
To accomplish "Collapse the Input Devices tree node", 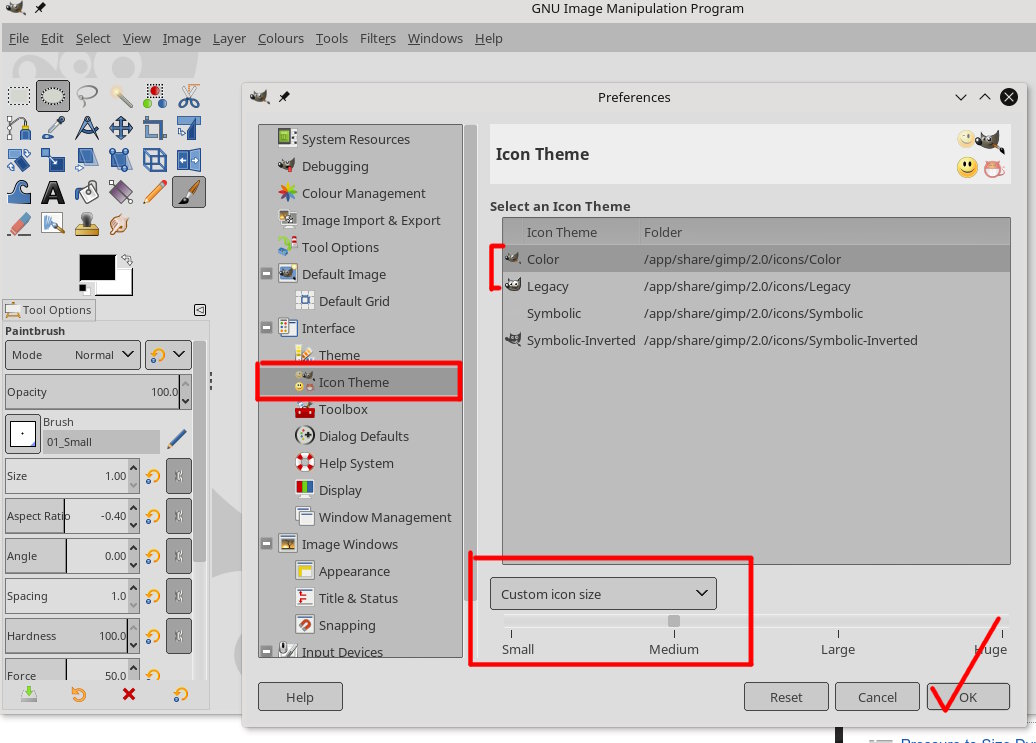I will 266,651.
